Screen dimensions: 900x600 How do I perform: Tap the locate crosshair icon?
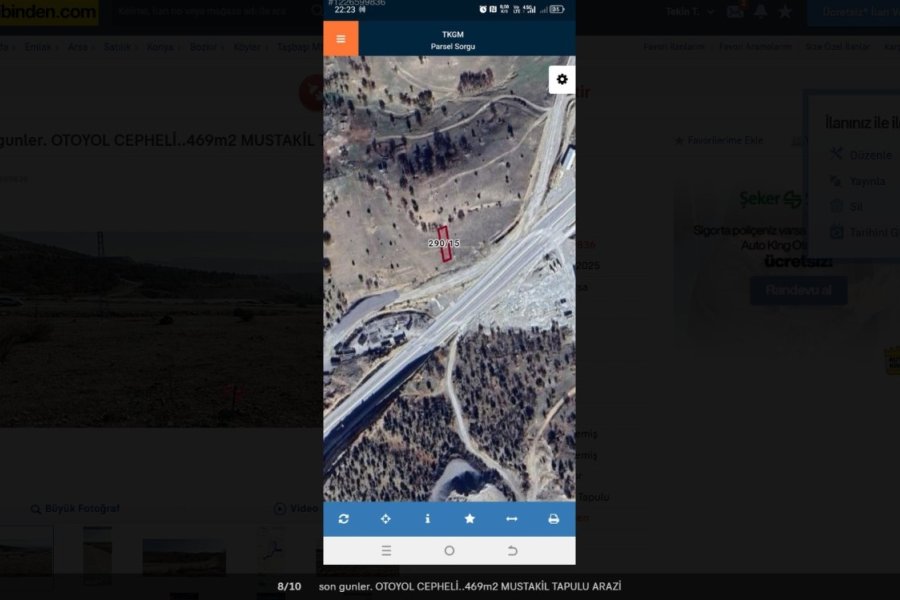tap(386, 519)
